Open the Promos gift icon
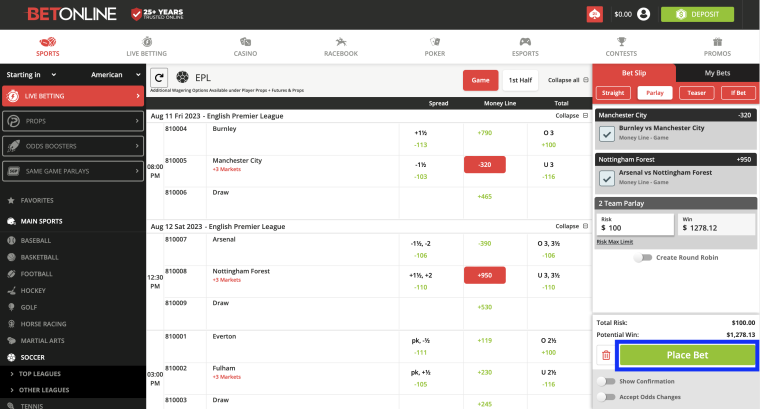 [x=717, y=42]
